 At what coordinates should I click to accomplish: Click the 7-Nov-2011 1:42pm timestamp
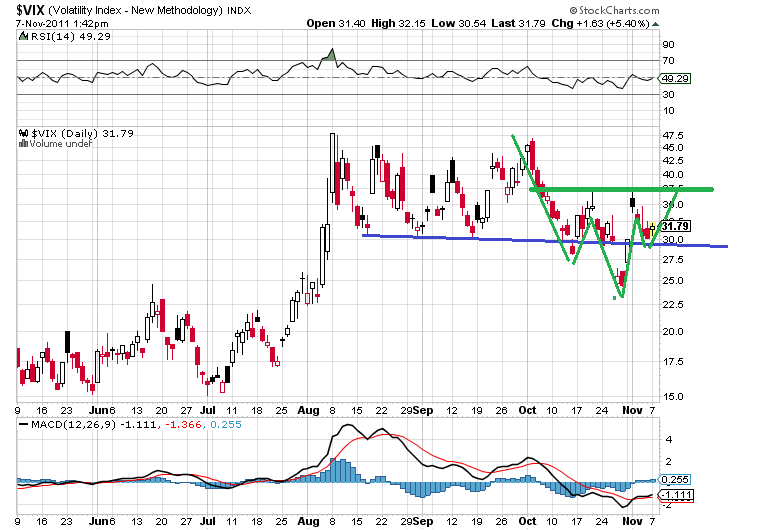tap(62, 24)
